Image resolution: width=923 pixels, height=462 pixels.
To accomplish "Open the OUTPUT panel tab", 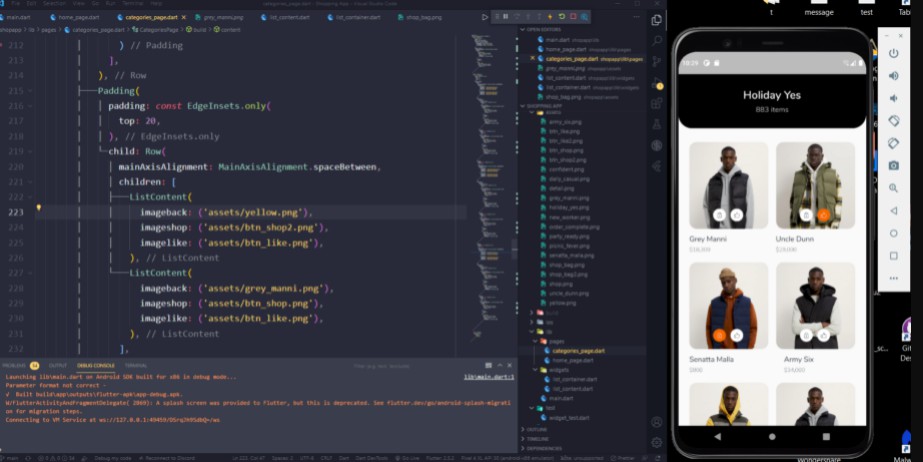I will pyautogui.click(x=58, y=365).
